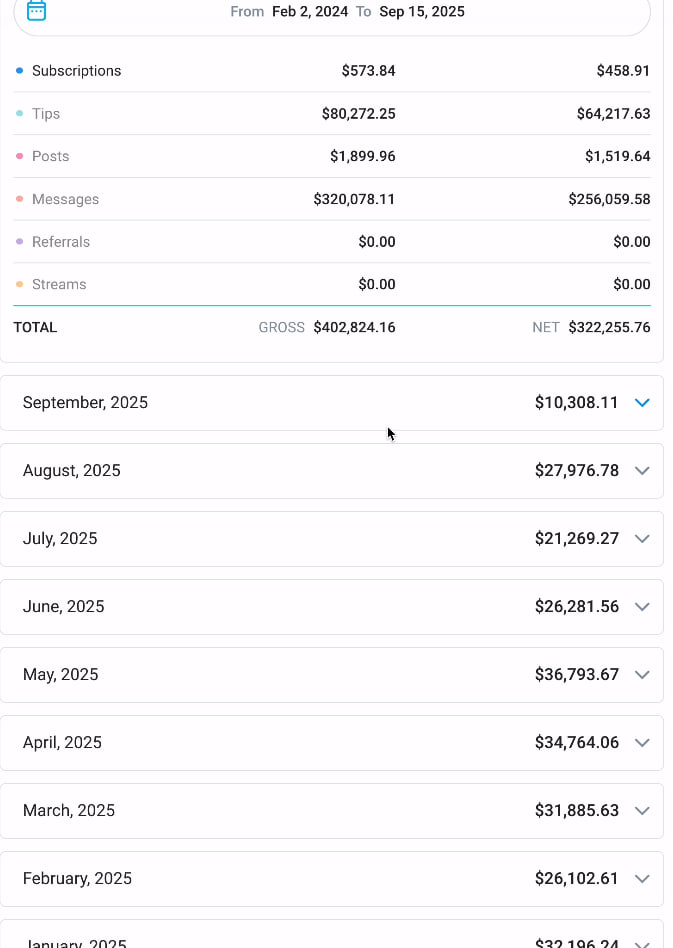Open March, 2025 with its chevron
The height and width of the screenshot is (948, 673).
642,811
